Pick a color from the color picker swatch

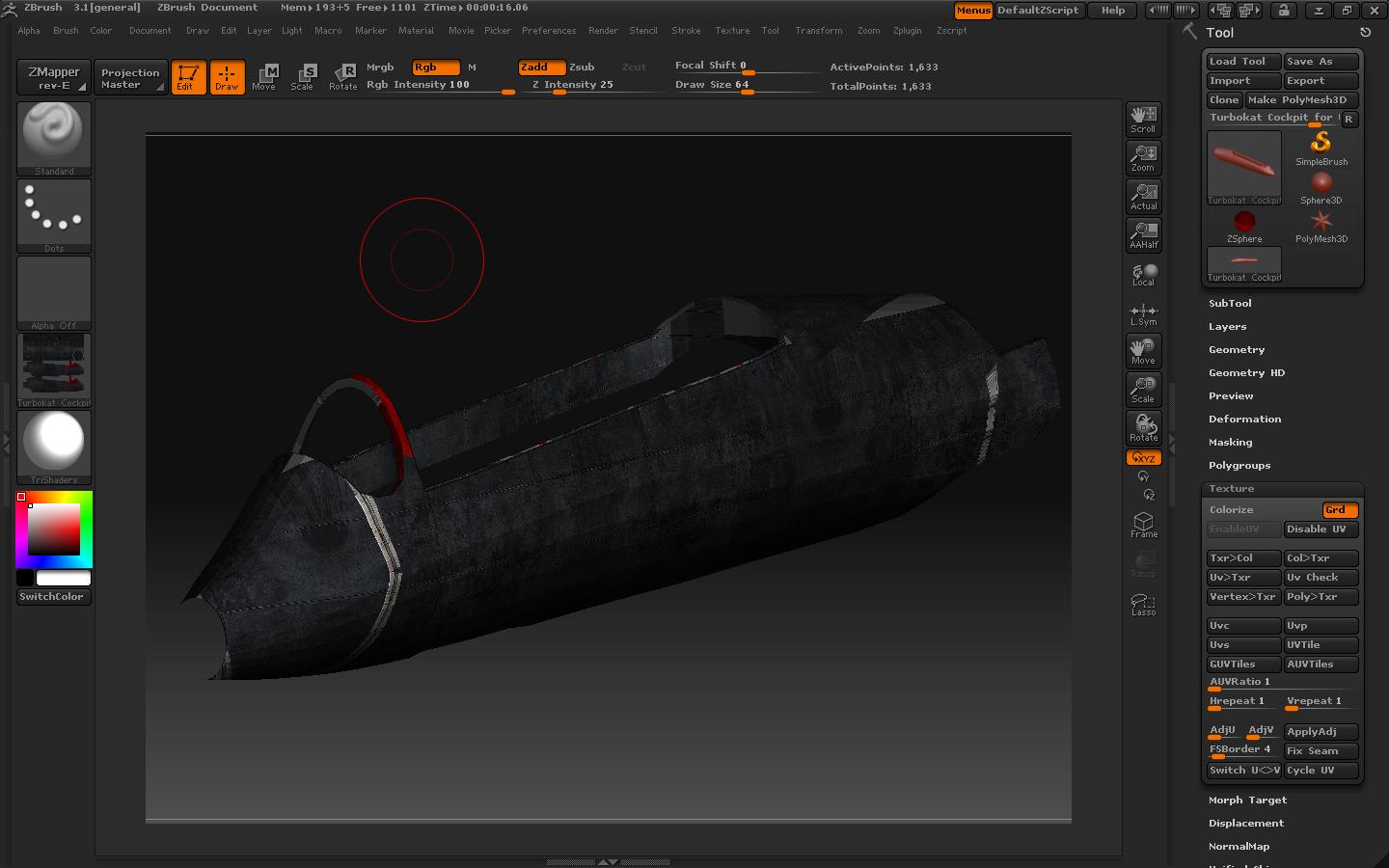pos(53,529)
